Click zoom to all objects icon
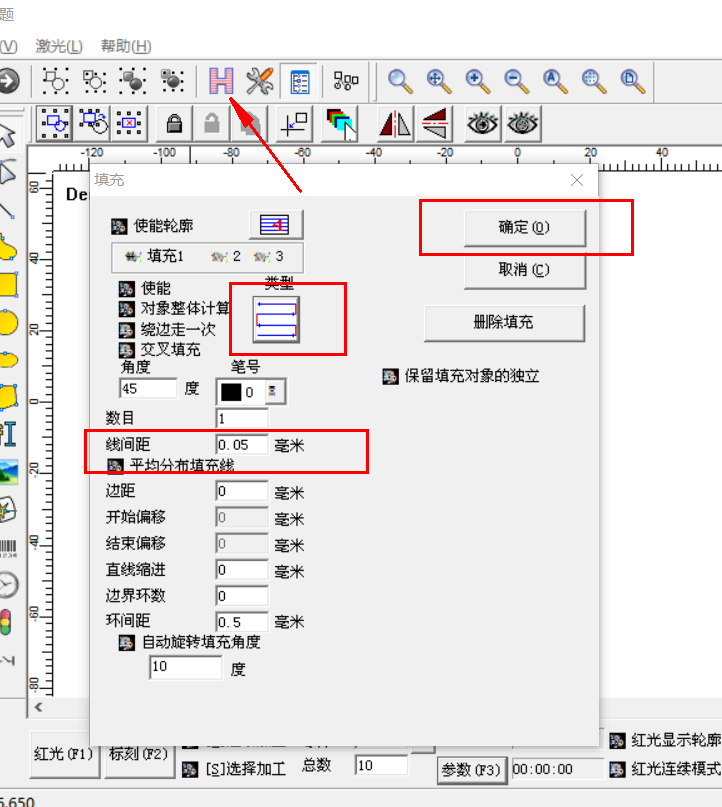 555,81
